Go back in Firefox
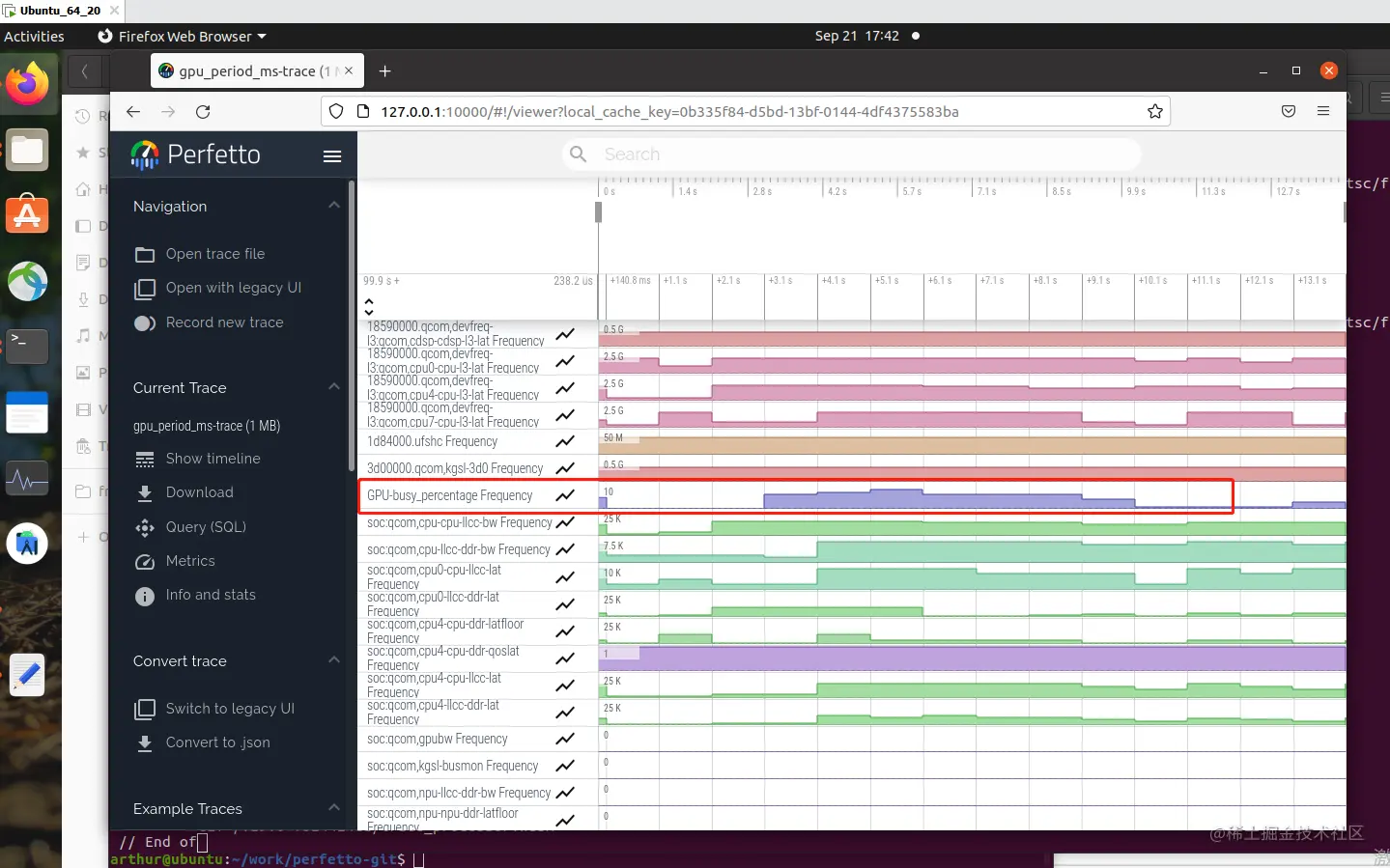Image resolution: width=1390 pixels, height=868 pixels. click(x=133, y=112)
